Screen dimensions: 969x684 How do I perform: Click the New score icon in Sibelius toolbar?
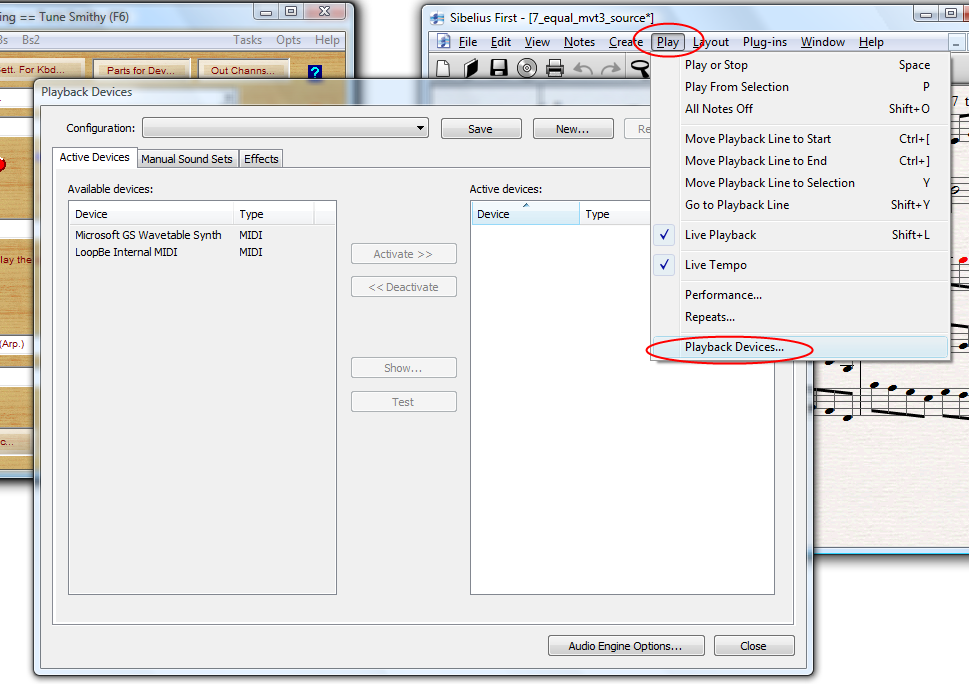pos(442,68)
